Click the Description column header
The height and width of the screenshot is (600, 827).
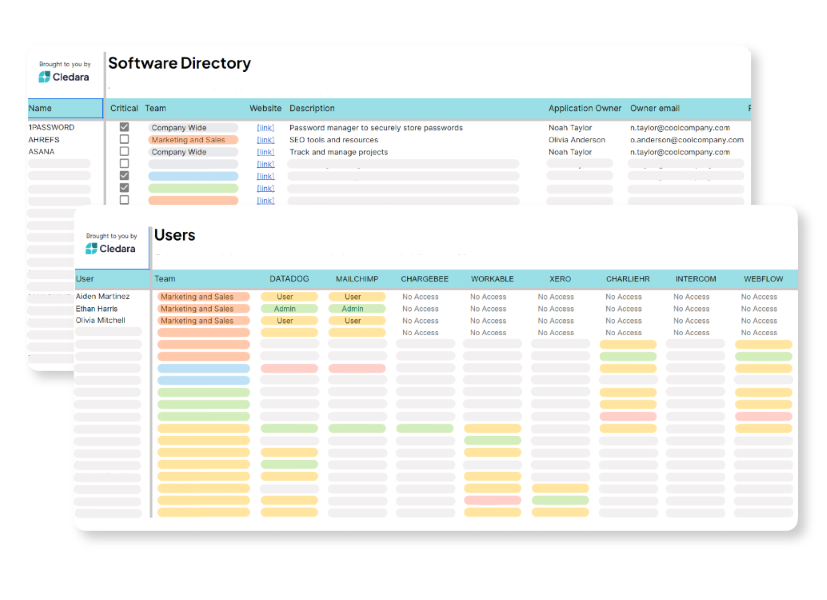coord(312,108)
